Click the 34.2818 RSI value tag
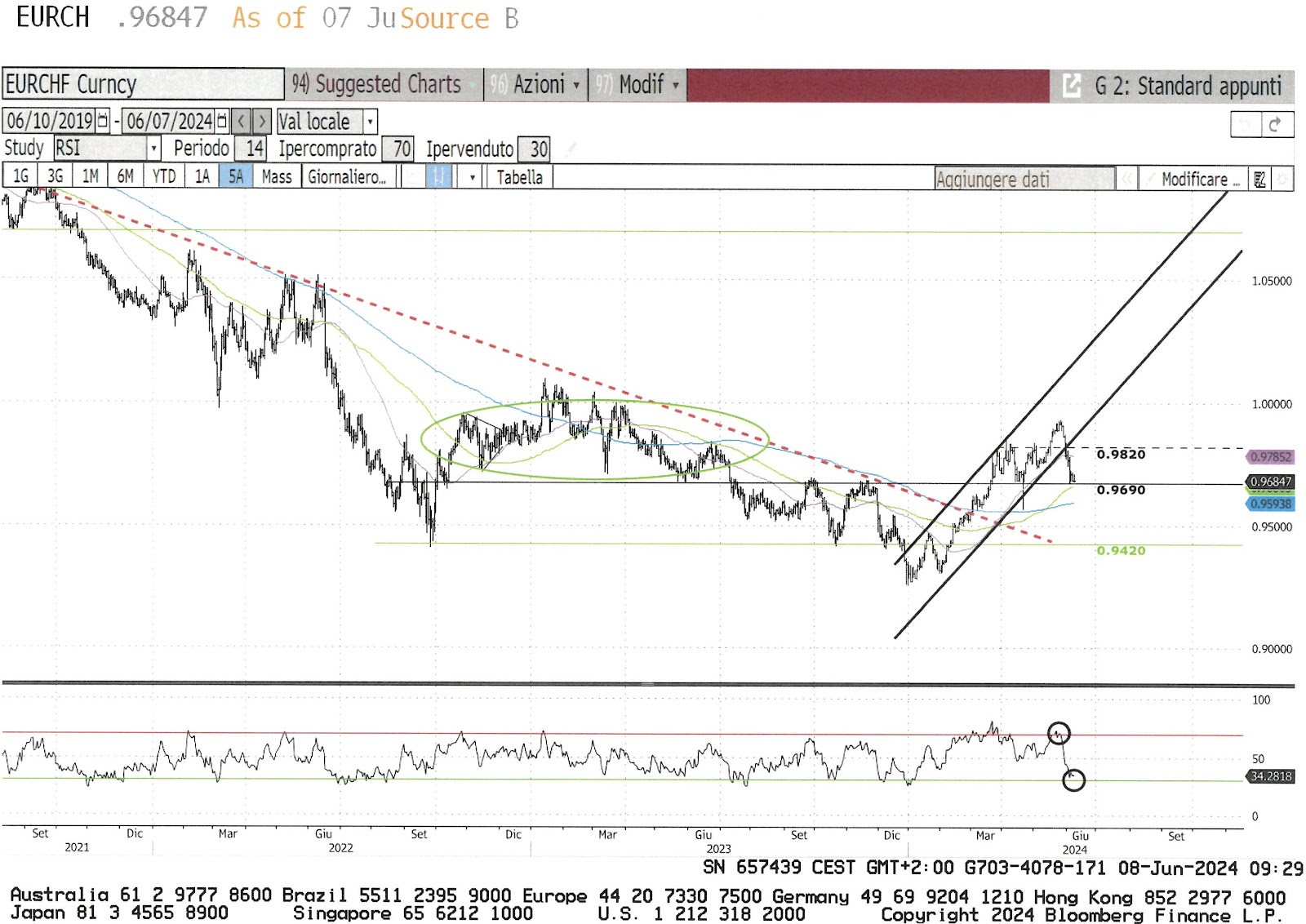Screen dimensions: 1306x924 pyautogui.click(x=1270, y=776)
